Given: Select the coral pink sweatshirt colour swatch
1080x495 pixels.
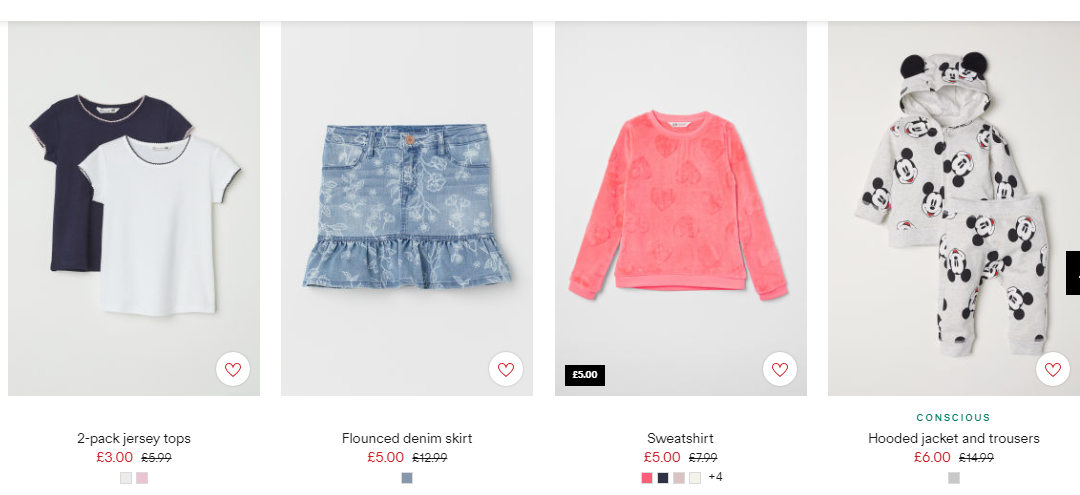Looking at the screenshot, I should (647, 478).
